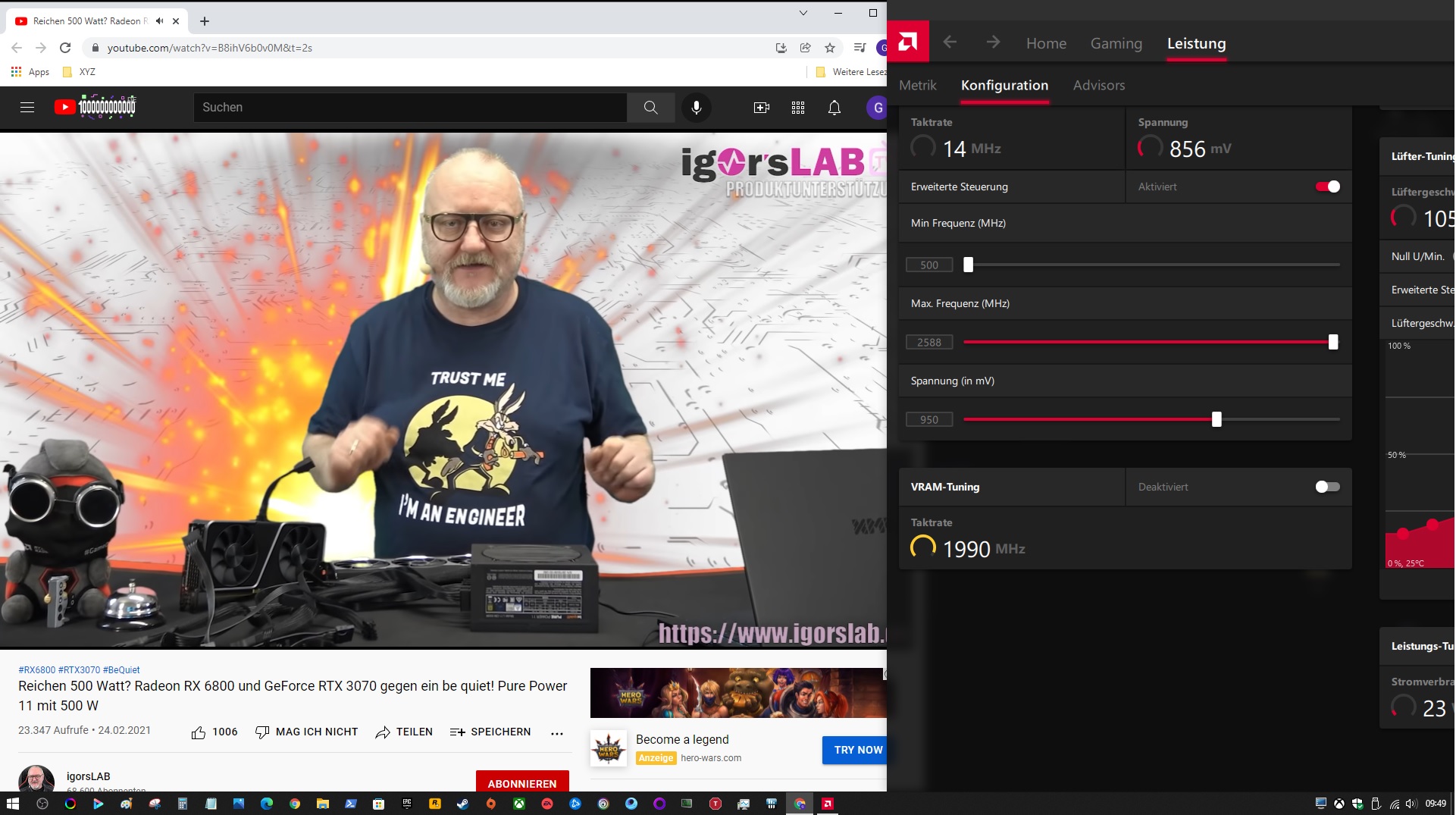1456x815 pixels.
Task: Open Steam from the taskbar
Action: 462,804
